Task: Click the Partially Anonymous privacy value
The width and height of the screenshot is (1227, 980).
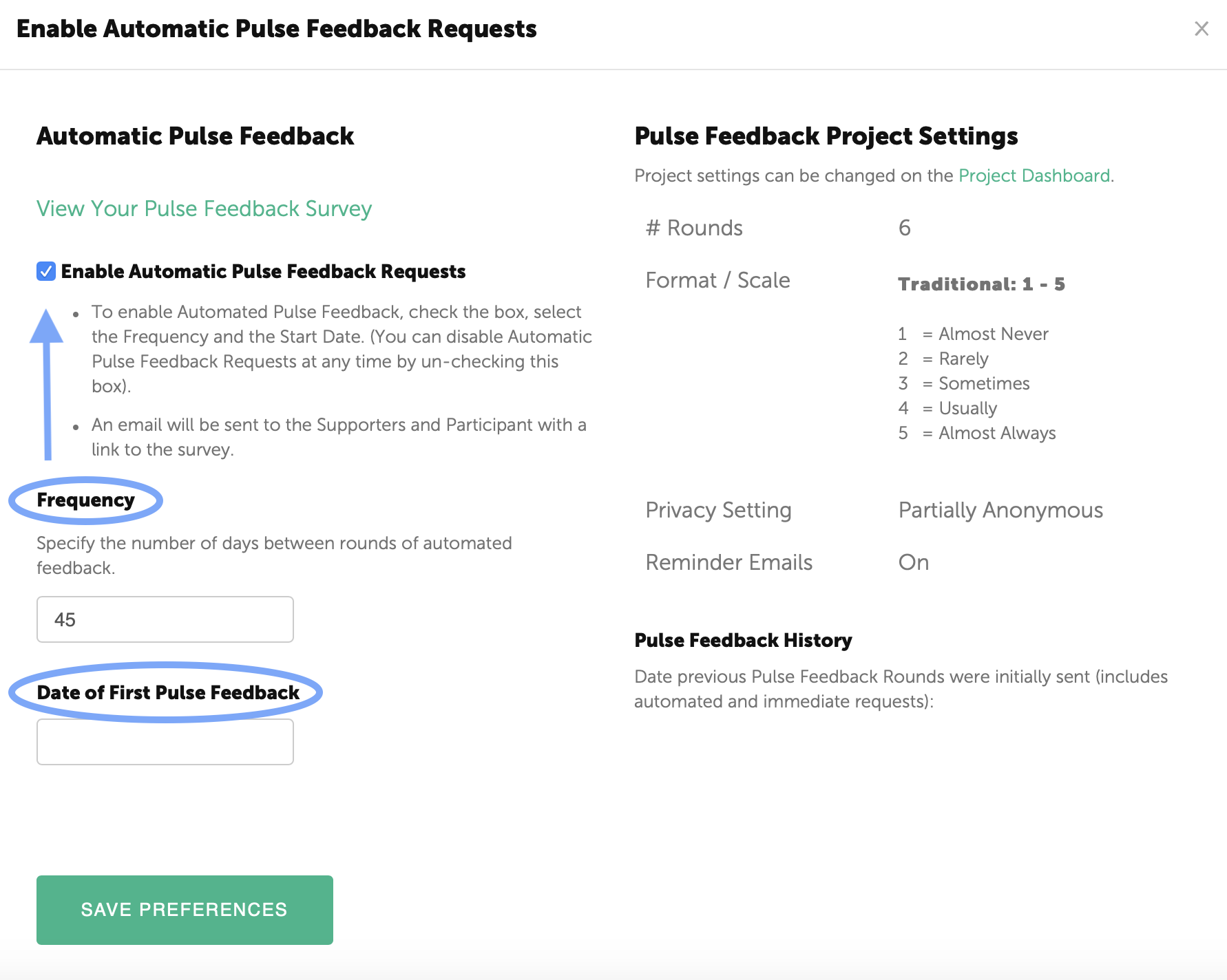Action: tap(1000, 510)
